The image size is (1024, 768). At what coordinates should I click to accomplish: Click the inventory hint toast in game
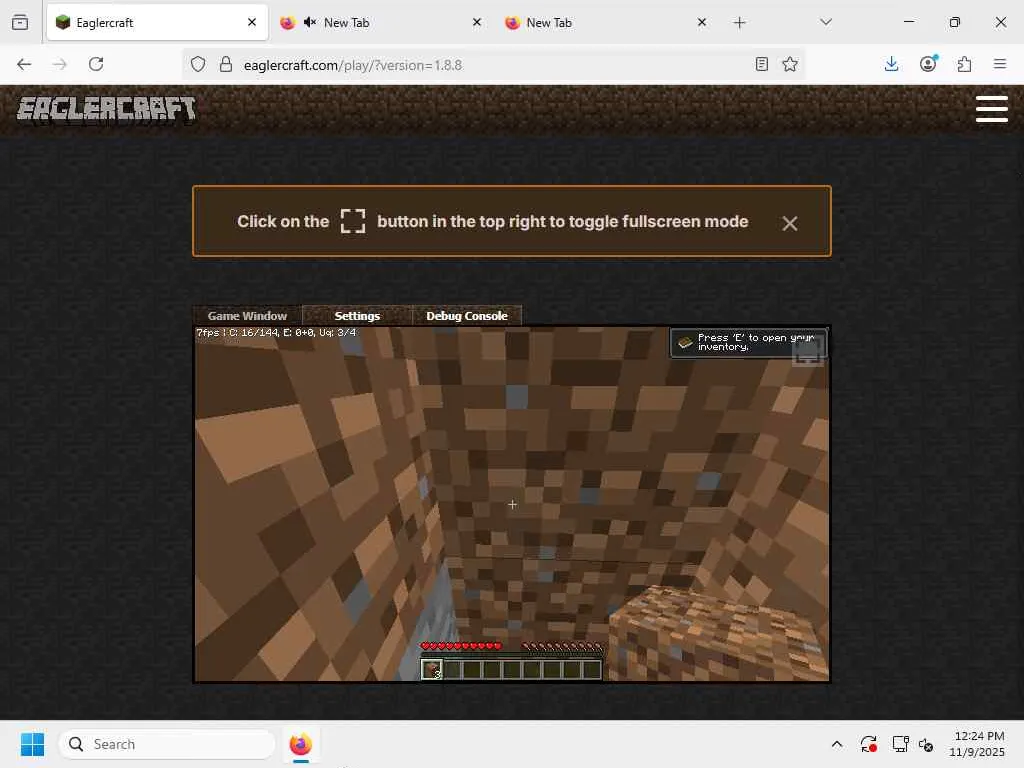click(x=748, y=342)
